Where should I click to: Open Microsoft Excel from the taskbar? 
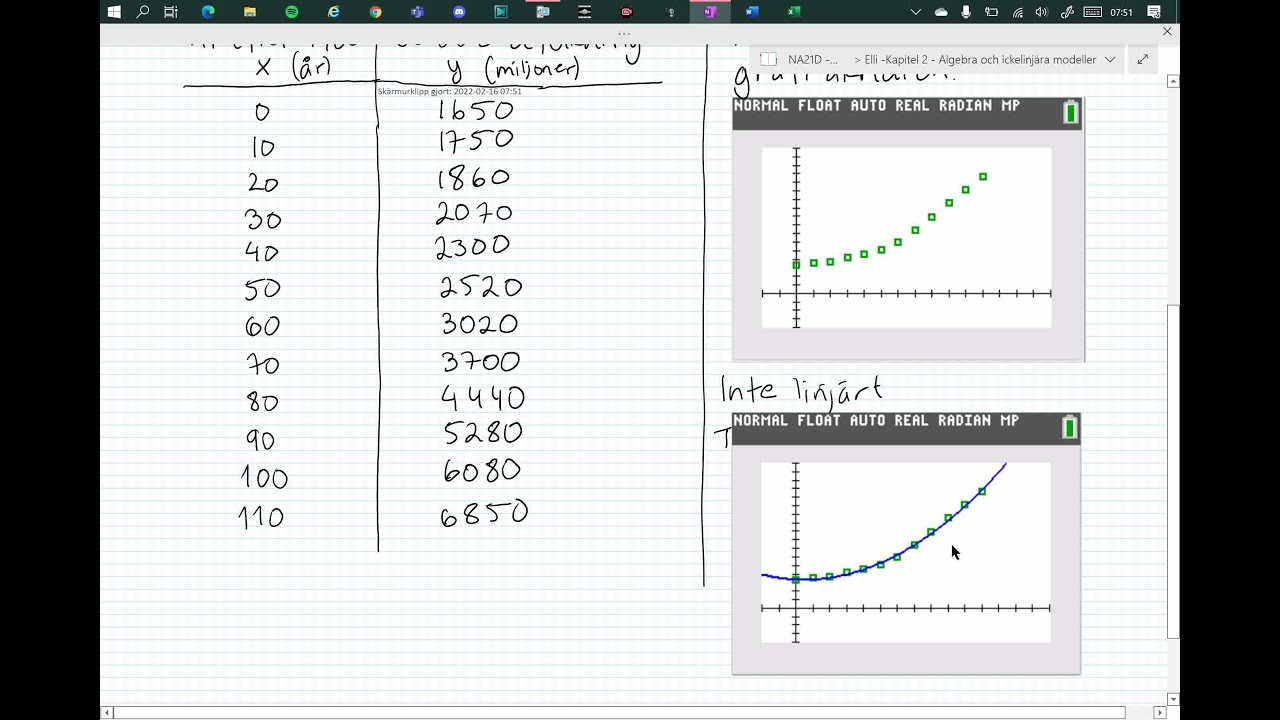794,12
